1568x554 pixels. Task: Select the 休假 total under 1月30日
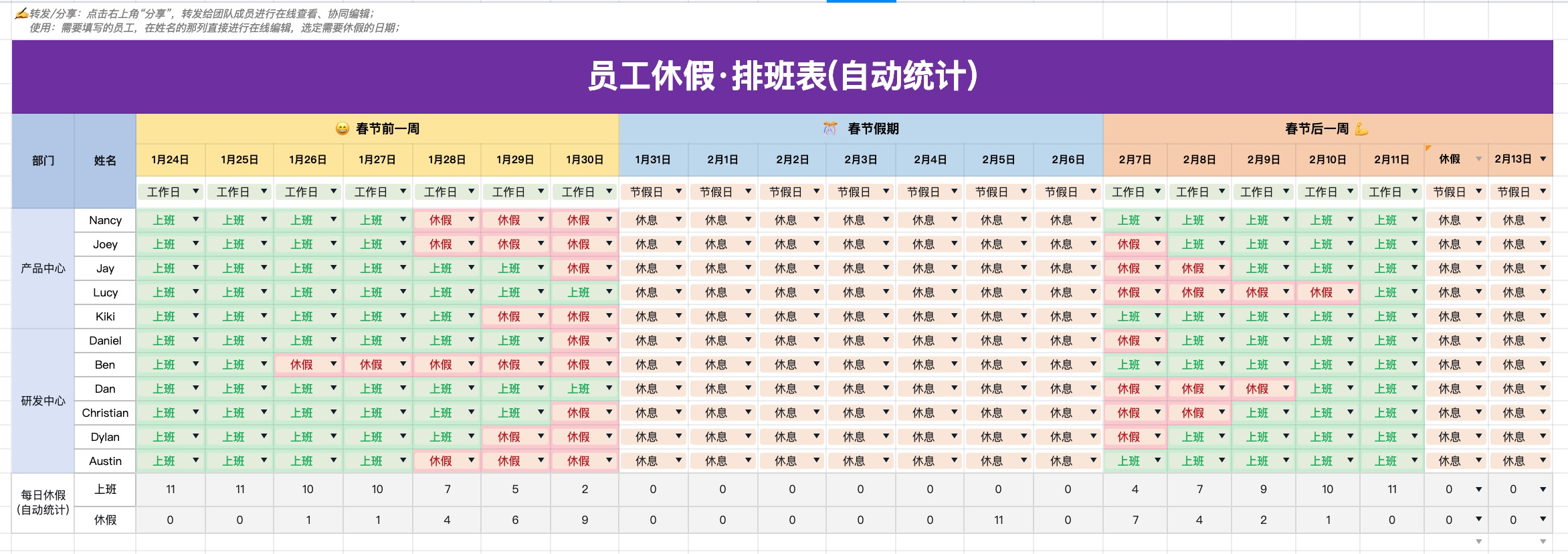click(x=585, y=519)
